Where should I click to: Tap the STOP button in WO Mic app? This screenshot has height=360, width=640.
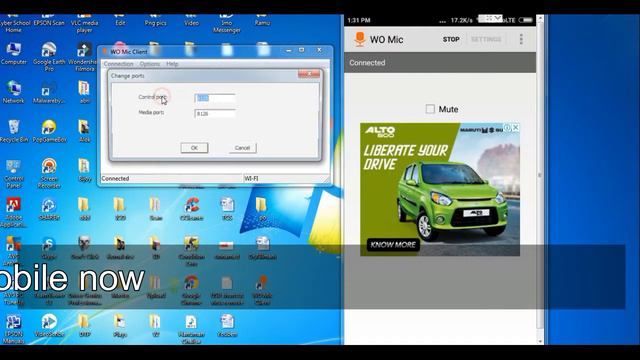(451, 39)
